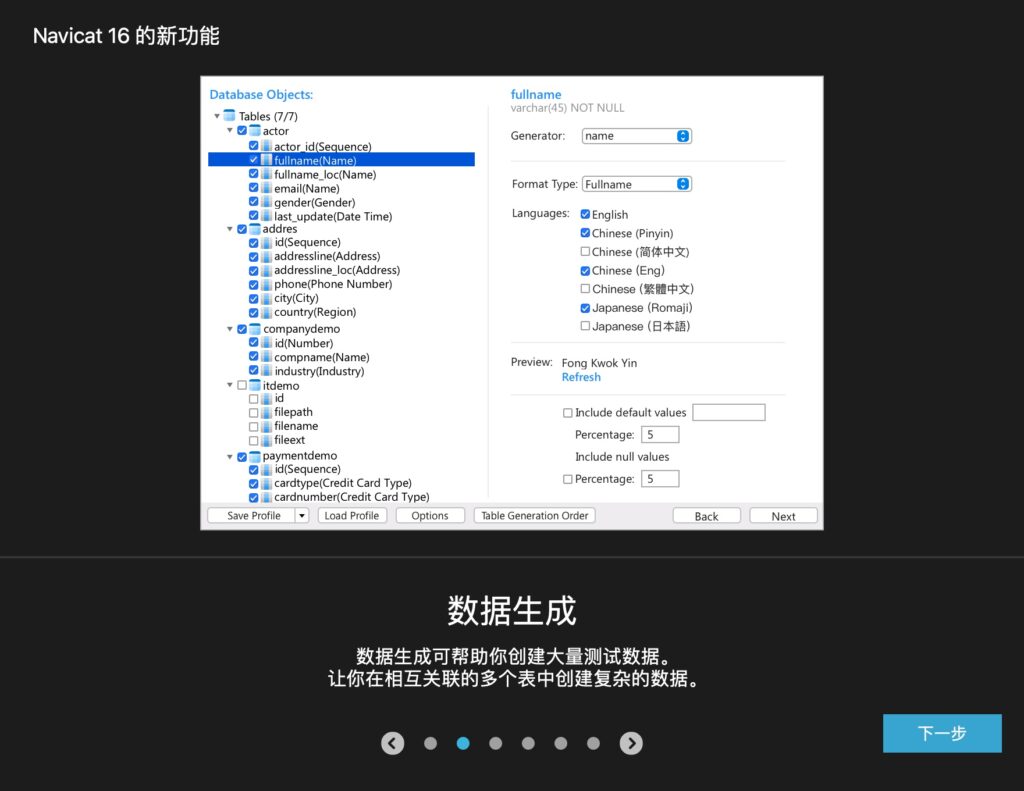
Task: Click the 下一步 button
Action: point(941,733)
